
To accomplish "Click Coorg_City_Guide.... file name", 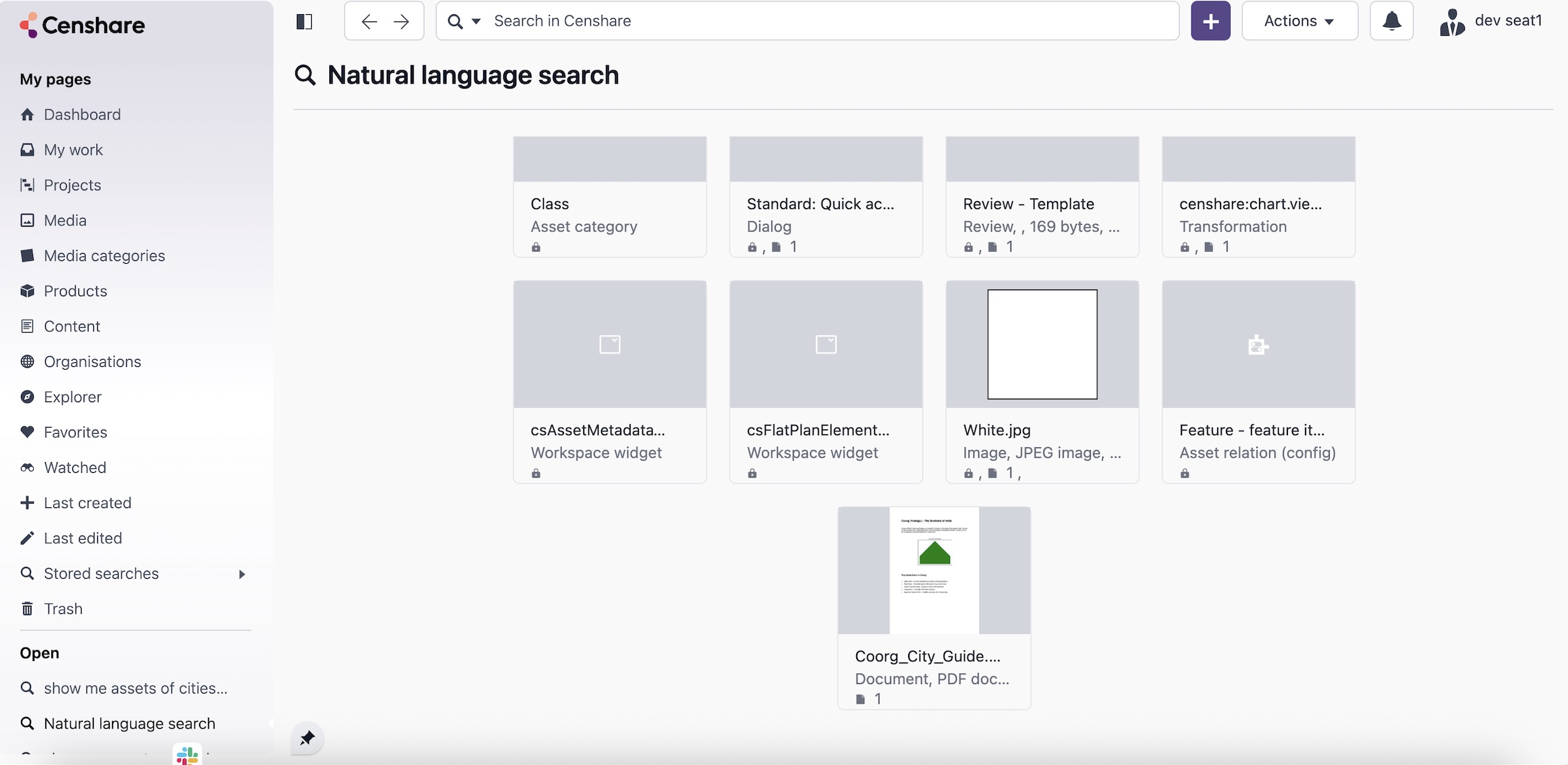I will pyautogui.click(x=928, y=656).
